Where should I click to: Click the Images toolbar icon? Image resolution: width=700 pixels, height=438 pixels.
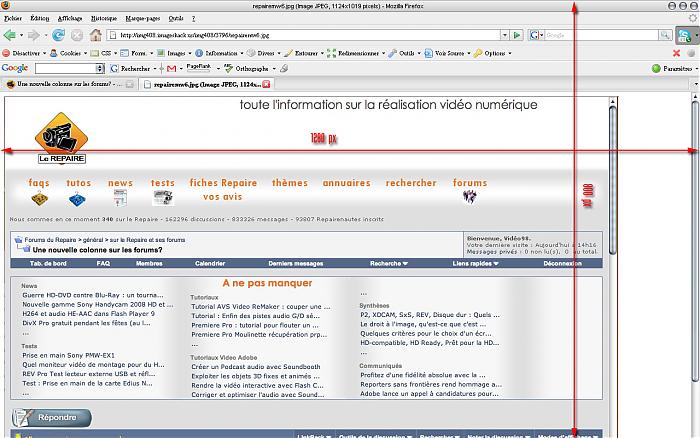point(161,53)
